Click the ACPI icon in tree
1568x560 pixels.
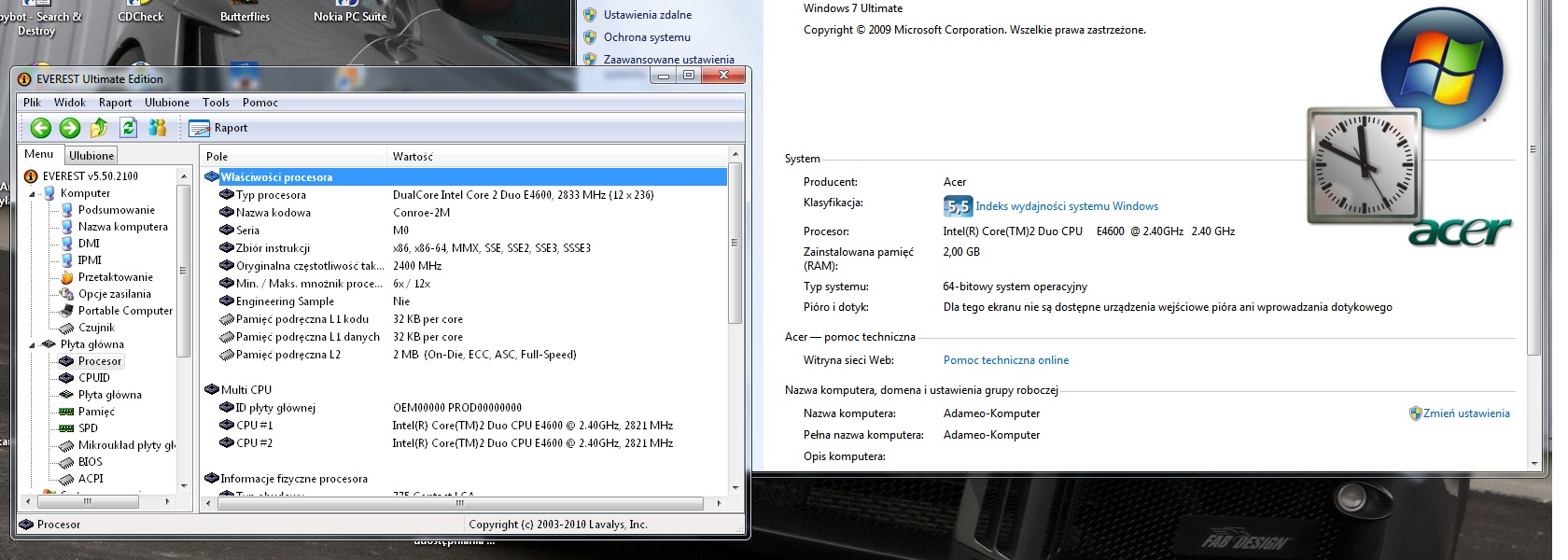(66, 479)
